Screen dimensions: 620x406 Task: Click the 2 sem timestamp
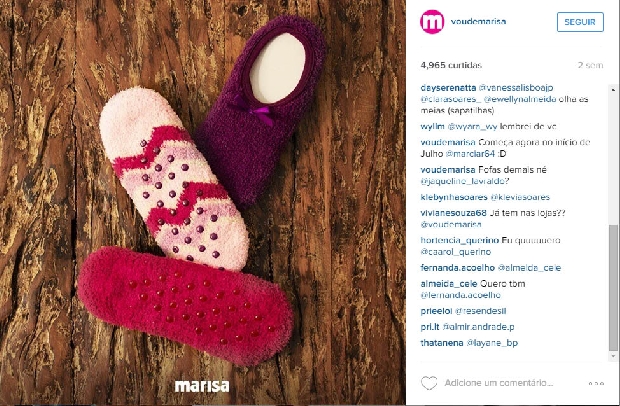coord(590,65)
